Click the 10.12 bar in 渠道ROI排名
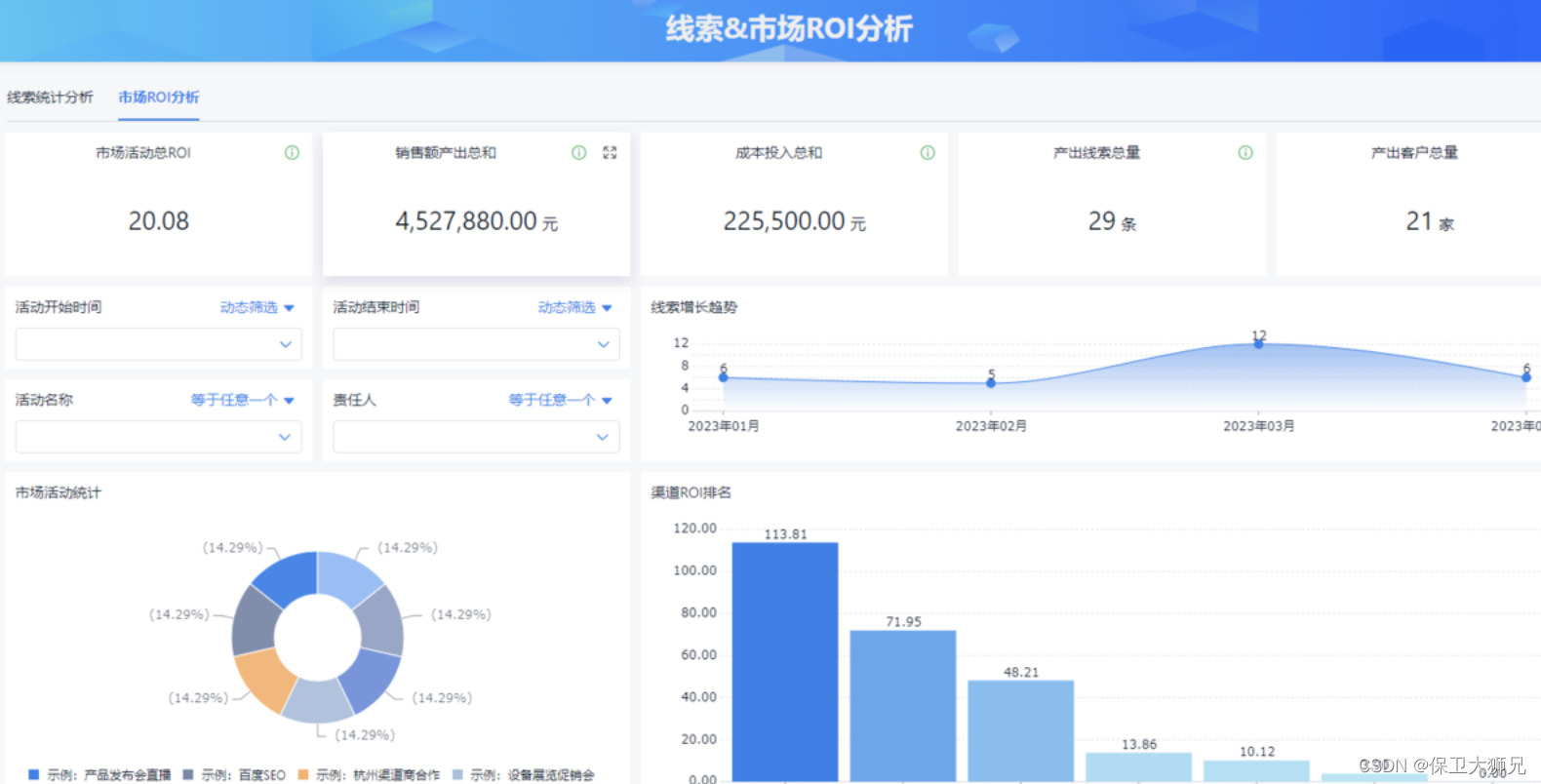Screen dimensions: 1541x784 tap(1256, 770)
